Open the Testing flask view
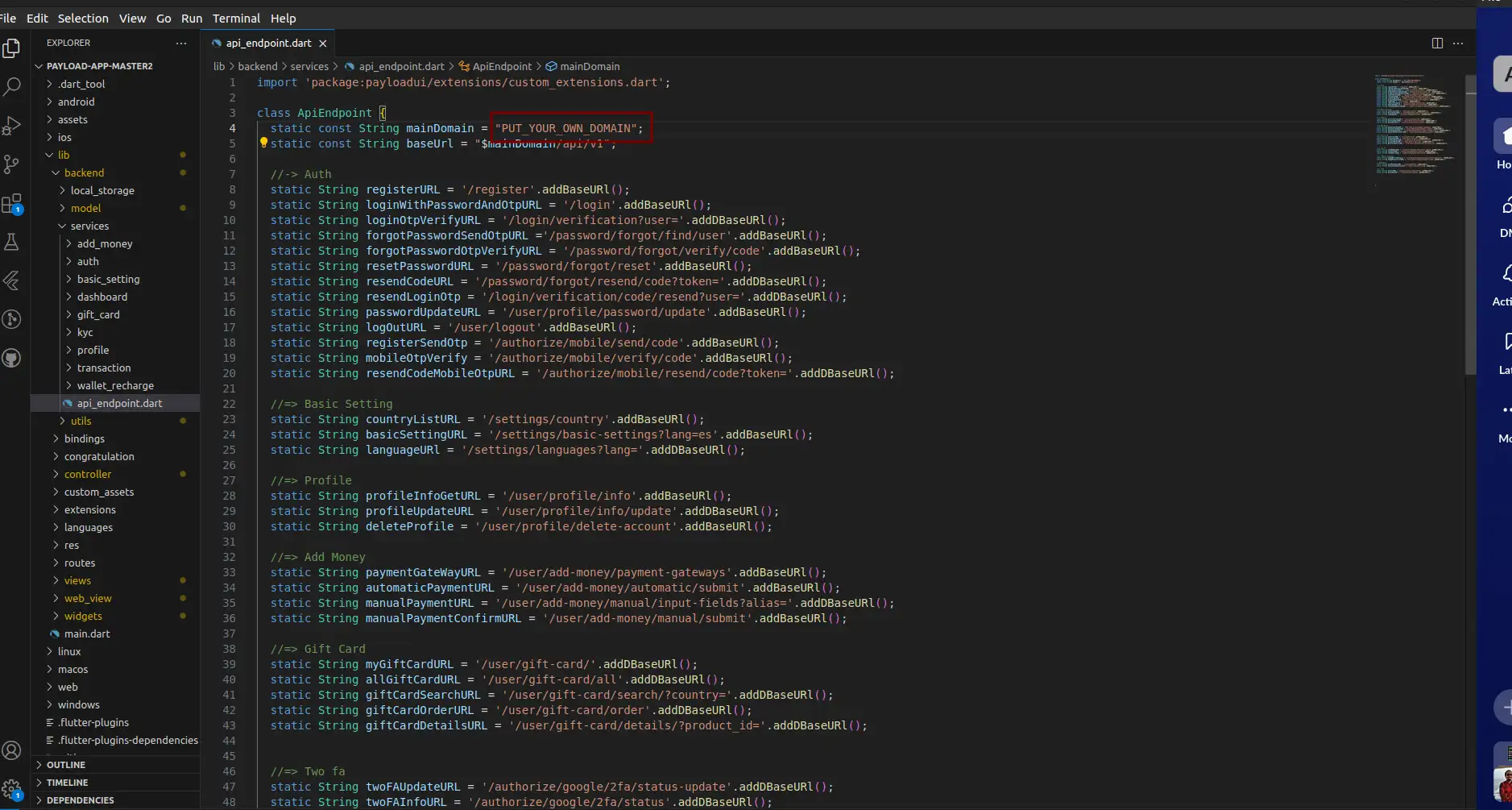The width and height of the screenshot is (1512, 810). 12,242
